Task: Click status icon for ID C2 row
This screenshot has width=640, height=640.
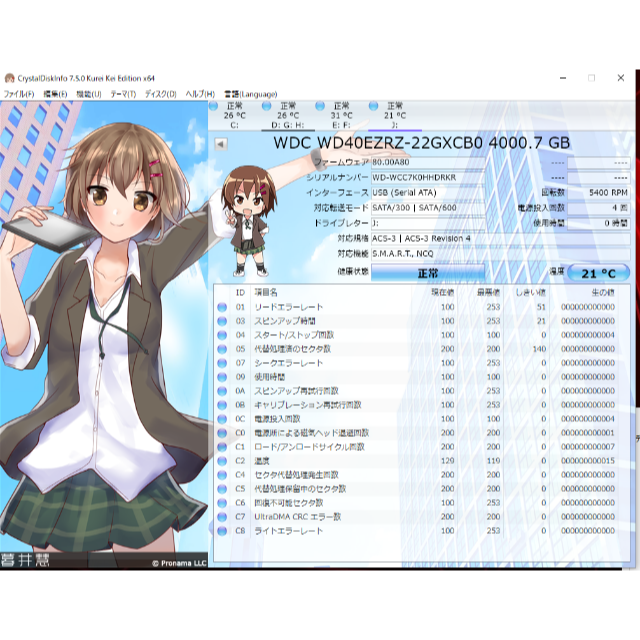Action: (x=222, y=461)
